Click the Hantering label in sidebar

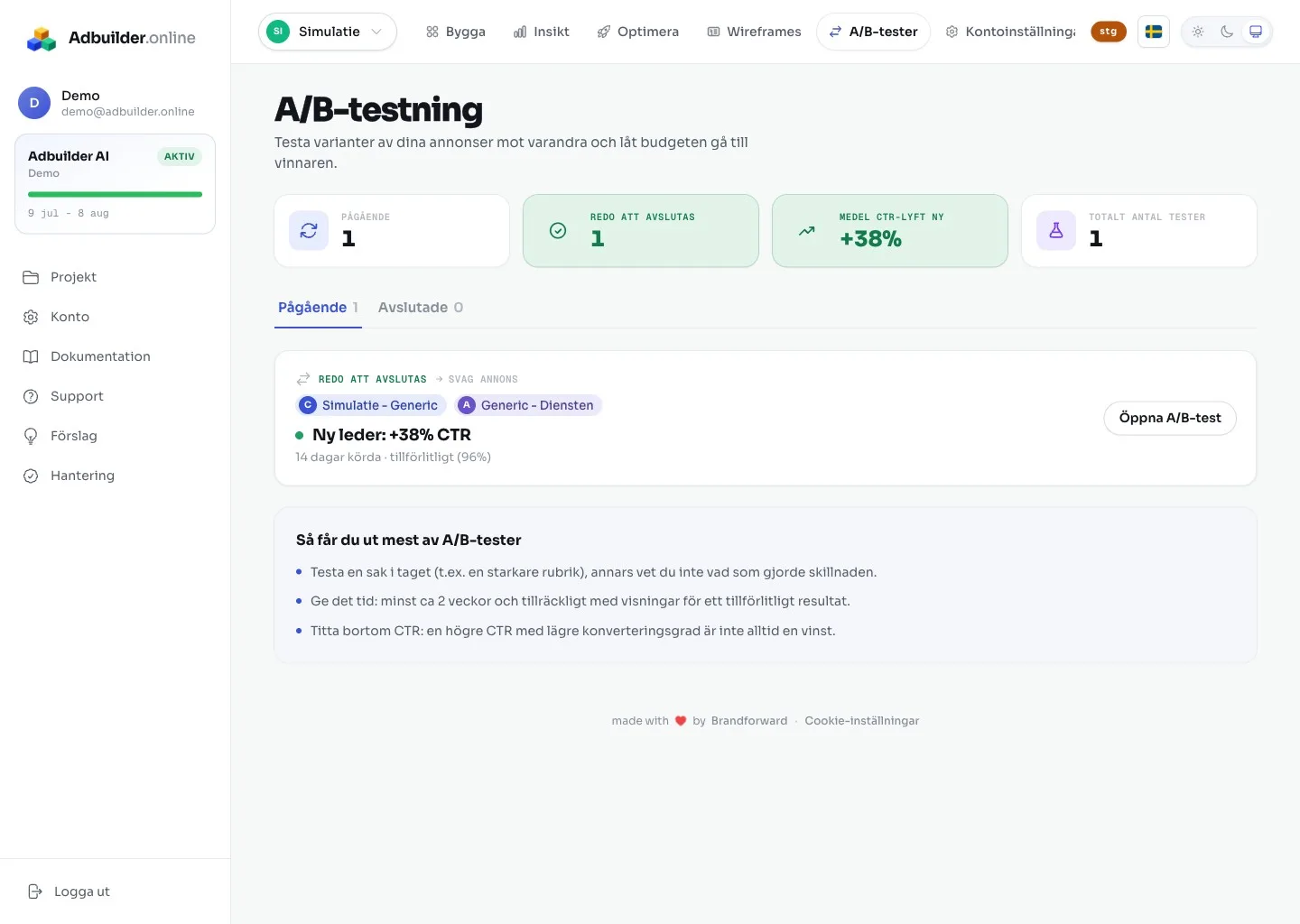click(x=82, y=476)
